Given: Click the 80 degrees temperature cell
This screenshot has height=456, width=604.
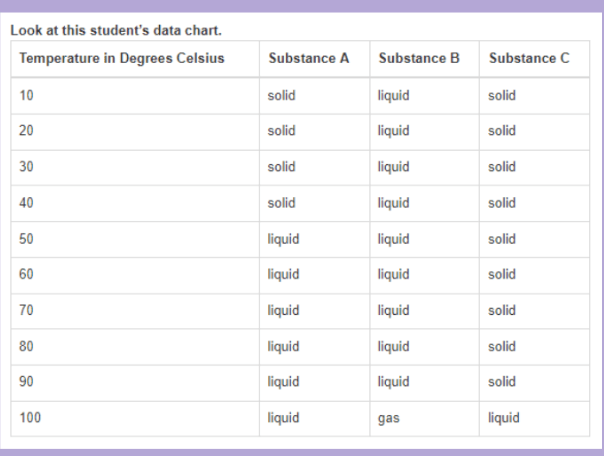Looking at the screenshot, I should (x=135, y=347).
